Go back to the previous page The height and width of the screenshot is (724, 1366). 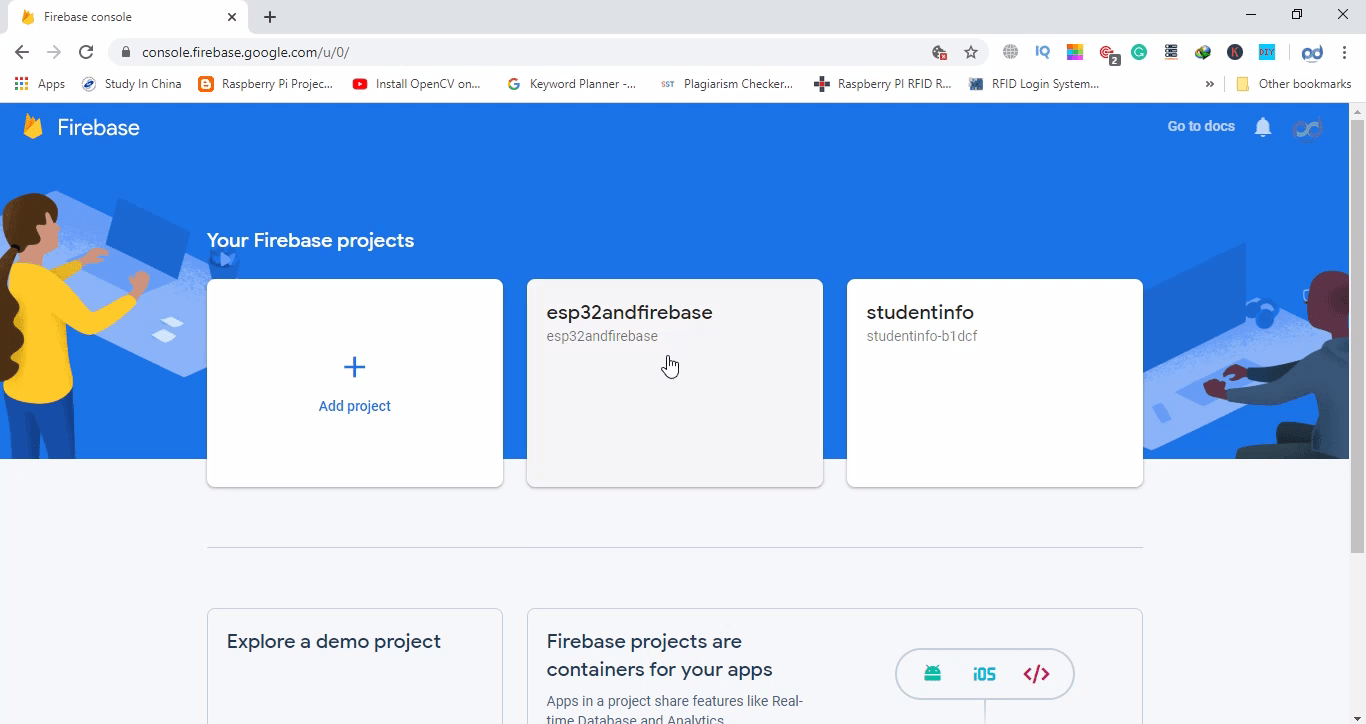(x=22, y=52)
